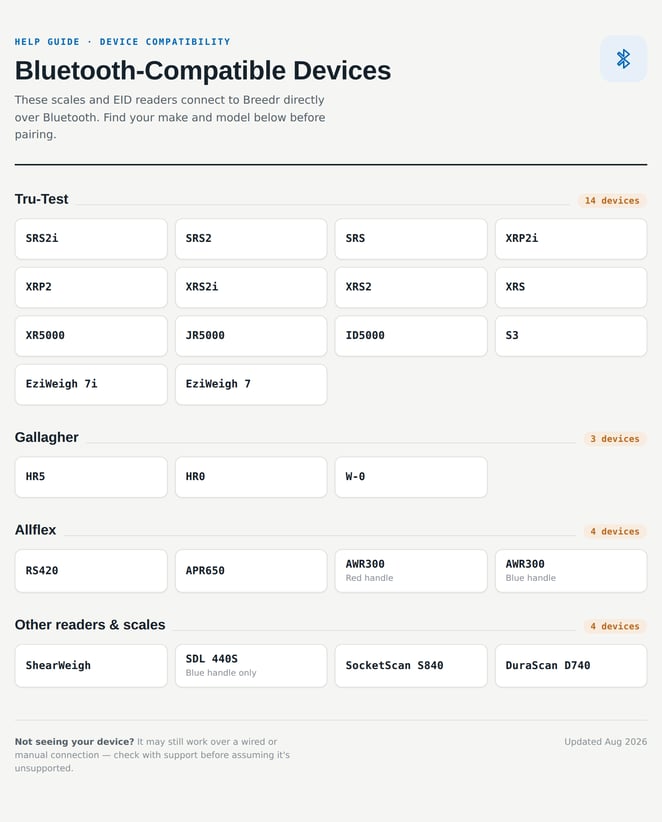
Task: Click the Tru-Test section heading
Action: [x=41, y=199]
